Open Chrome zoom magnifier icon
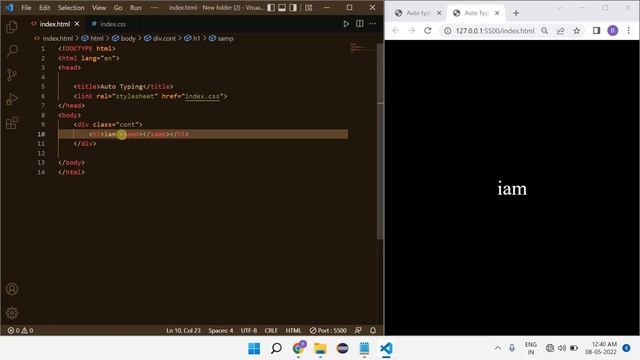 coord(544,31)
